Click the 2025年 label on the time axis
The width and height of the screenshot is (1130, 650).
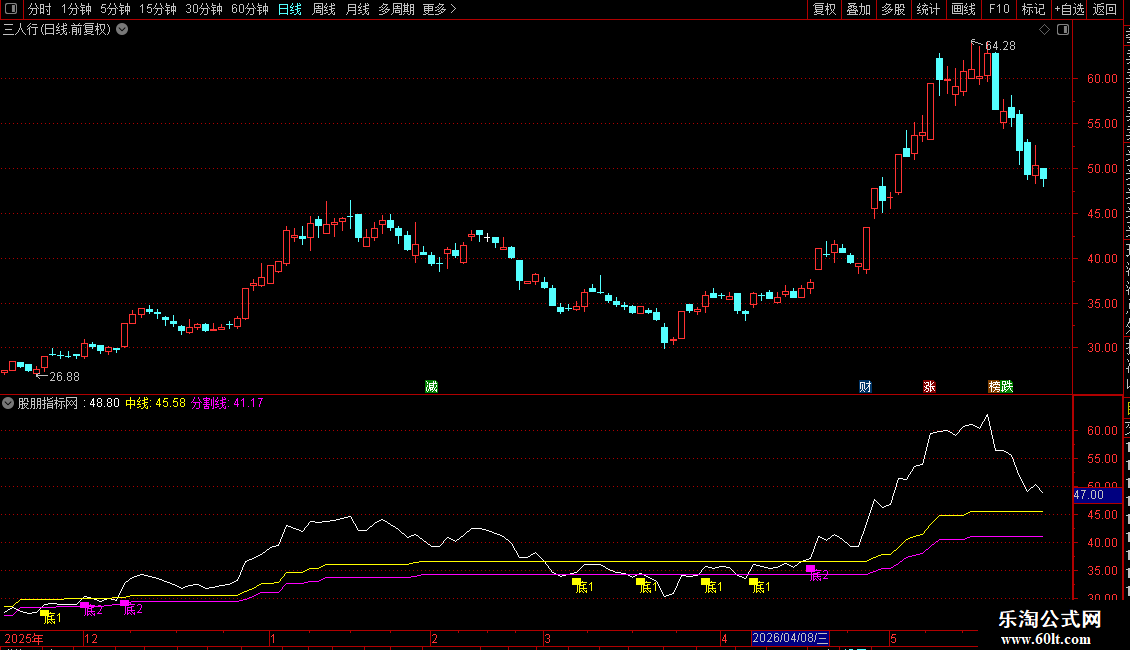[24, 638]
